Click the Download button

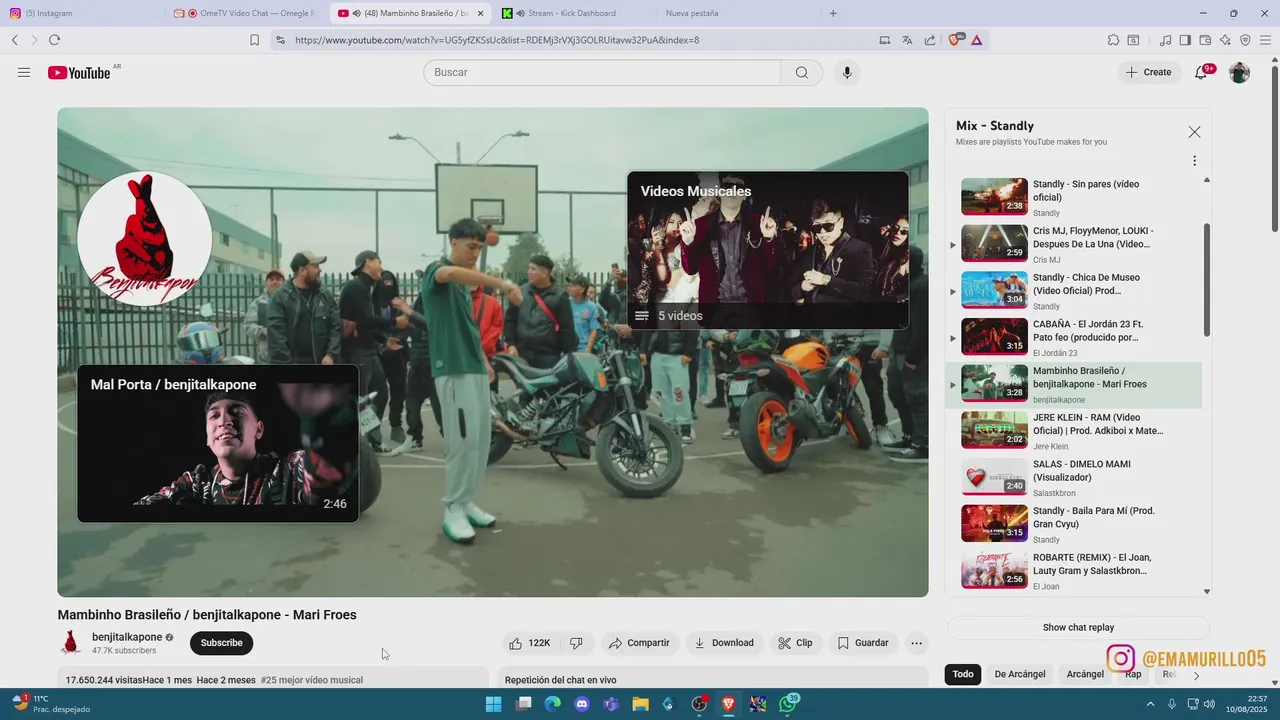click(724, 643)
